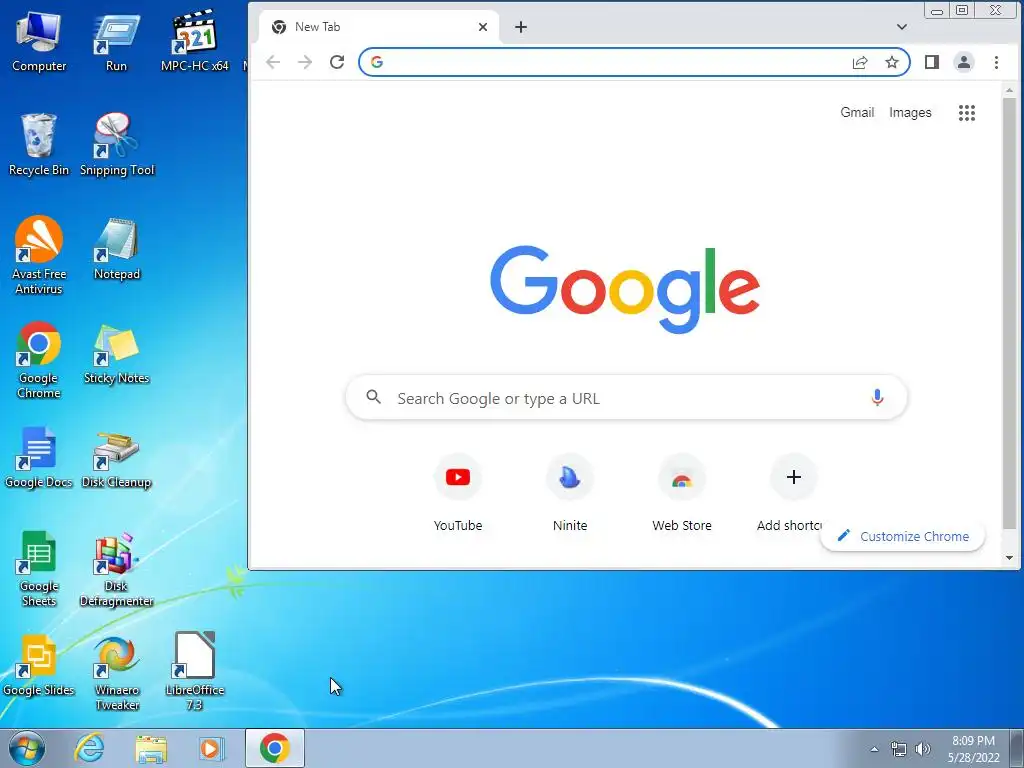
Task: Select the Google Docs desktop shortcut
Action: [x=39, y=458]
